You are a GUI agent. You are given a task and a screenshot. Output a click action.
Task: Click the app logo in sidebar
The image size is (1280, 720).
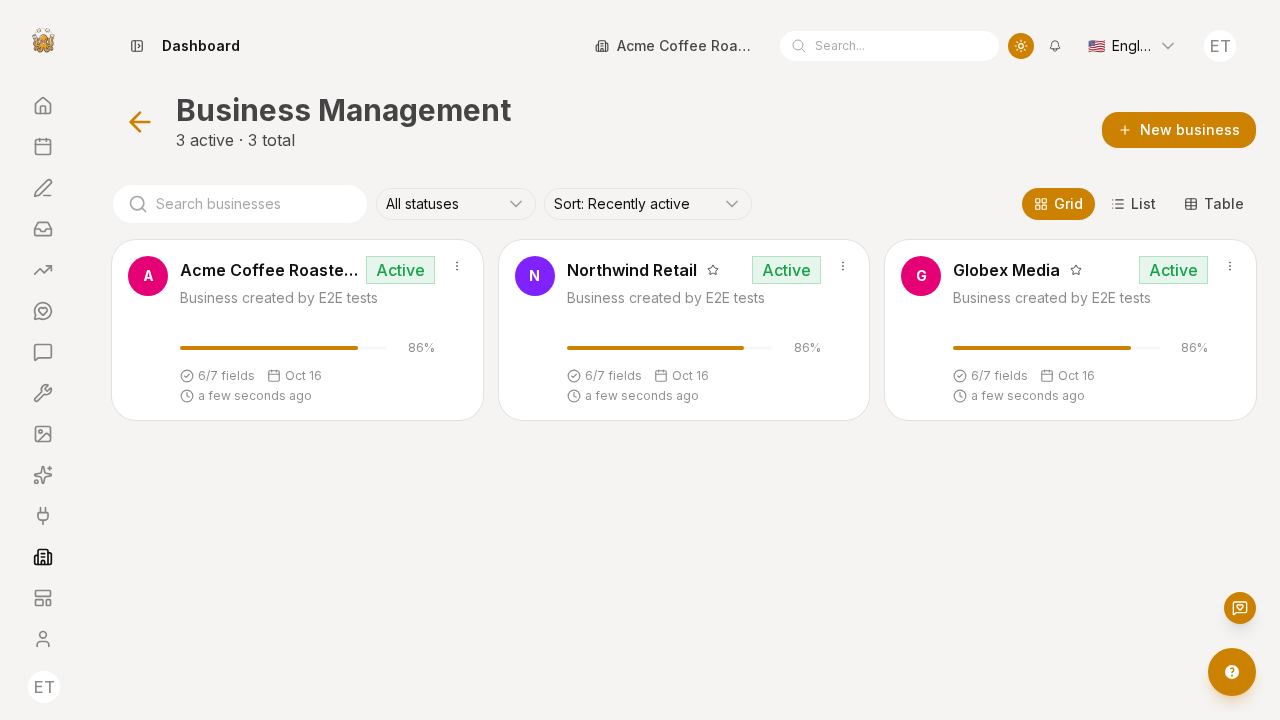[43, 41]
